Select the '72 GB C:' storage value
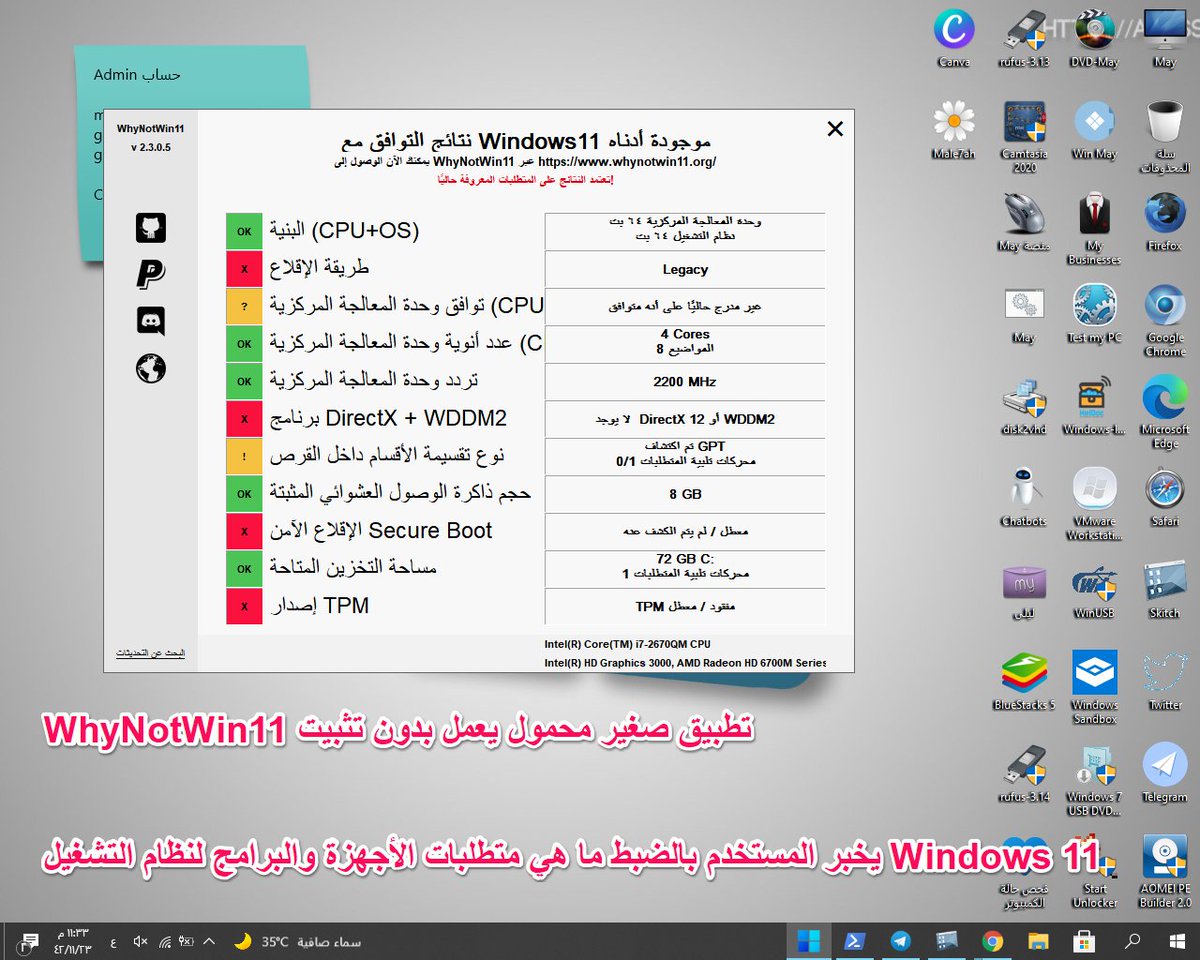1200x960 pixels. [685, 559]
